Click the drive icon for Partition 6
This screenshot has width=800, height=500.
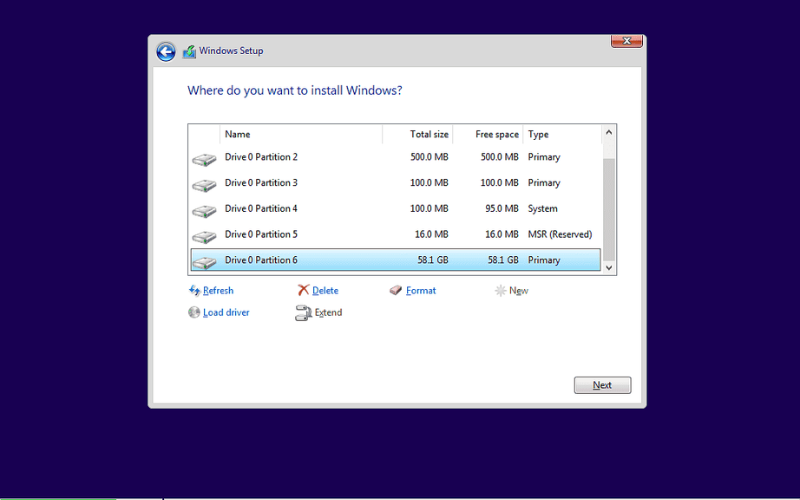[x=204, y=262]
